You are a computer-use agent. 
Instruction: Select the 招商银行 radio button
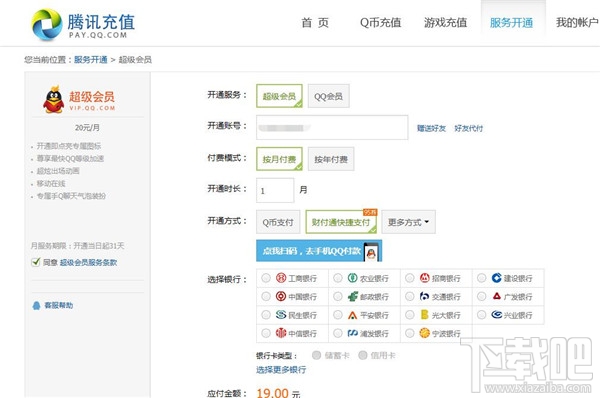pos(409,278)
